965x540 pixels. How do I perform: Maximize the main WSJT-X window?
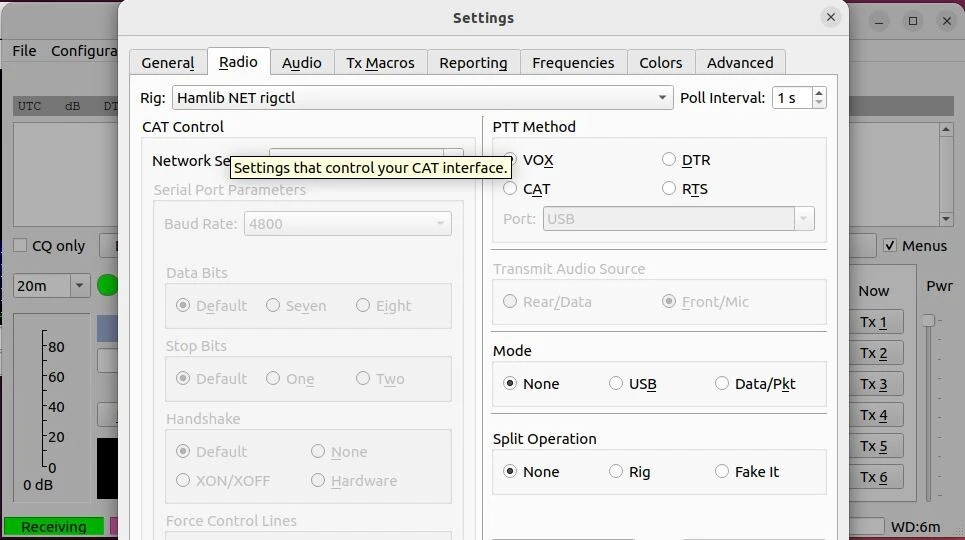point(912,21)
